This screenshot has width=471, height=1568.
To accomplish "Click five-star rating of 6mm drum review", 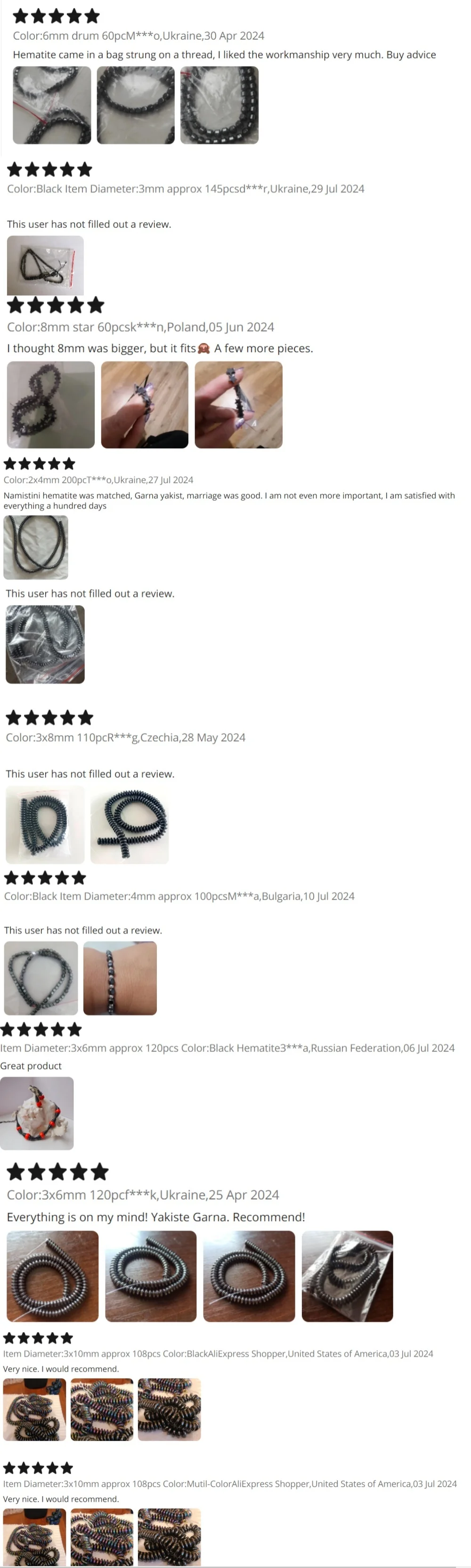I will (x=56, y=16).
